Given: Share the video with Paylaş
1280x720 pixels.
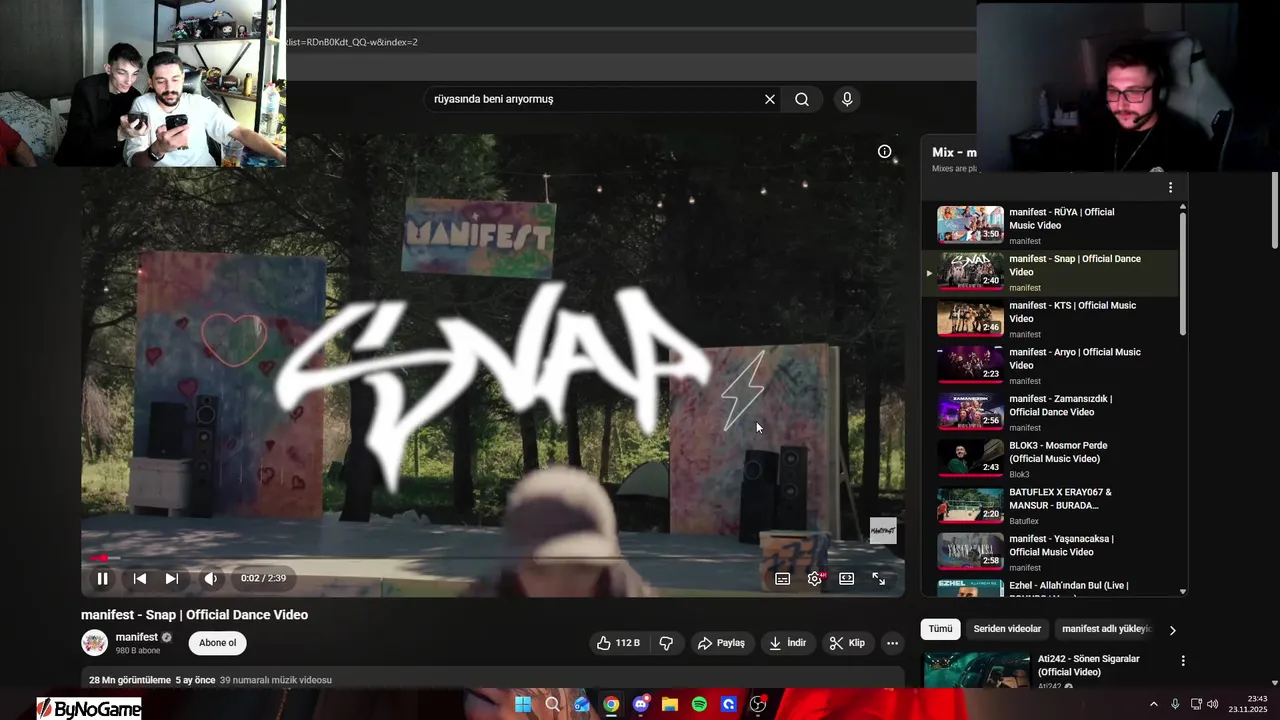Looking at the screenshot, I should (721, 643).
